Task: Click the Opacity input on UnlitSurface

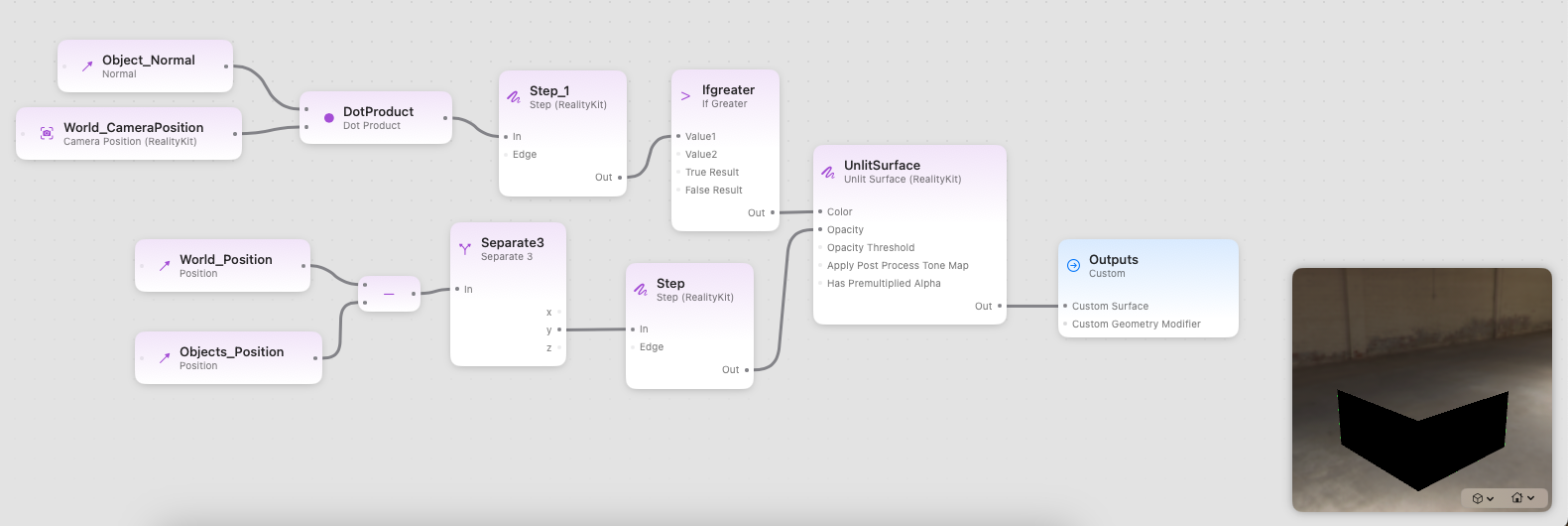Action: tap(820, 230)
